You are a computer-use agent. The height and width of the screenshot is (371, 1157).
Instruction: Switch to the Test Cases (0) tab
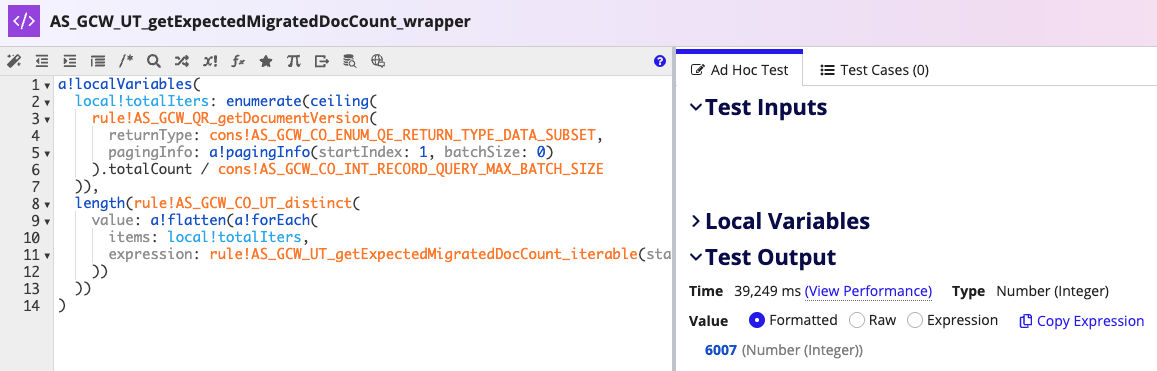874,70
